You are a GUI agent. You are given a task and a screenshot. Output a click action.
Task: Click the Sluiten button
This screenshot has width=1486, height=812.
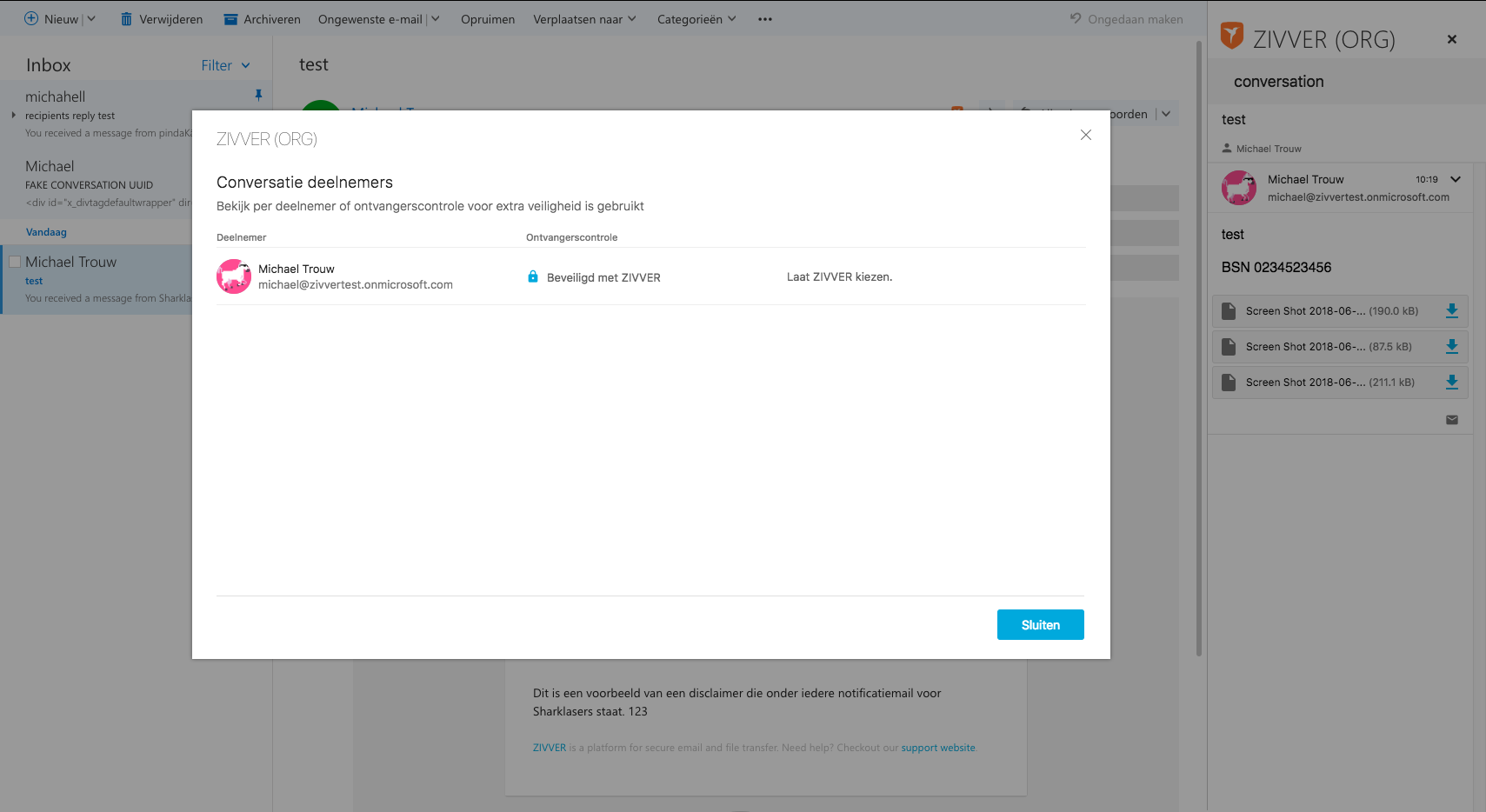[x=1041, y=625]
